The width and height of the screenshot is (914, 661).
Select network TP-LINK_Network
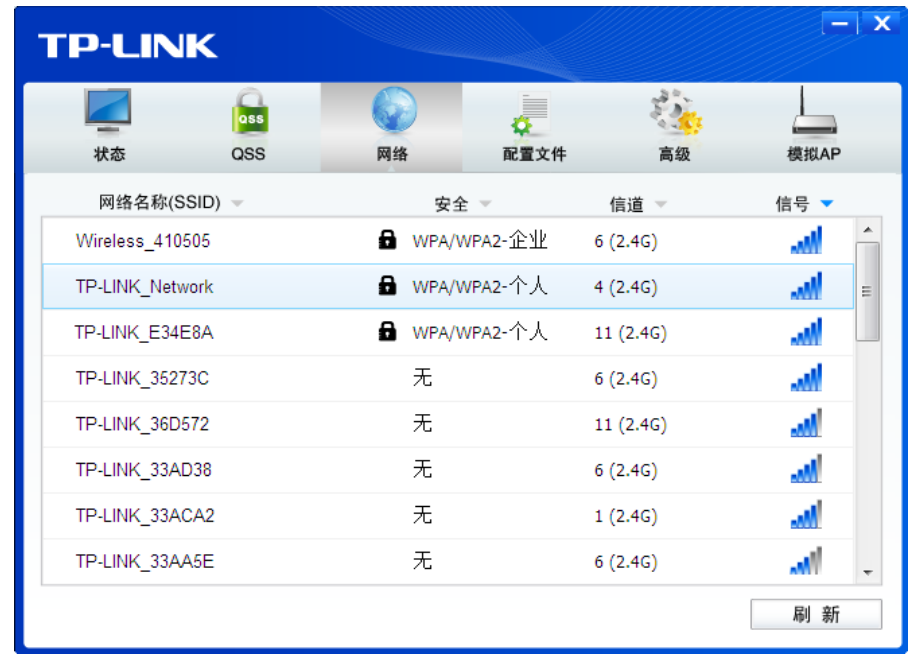(448, 286)
